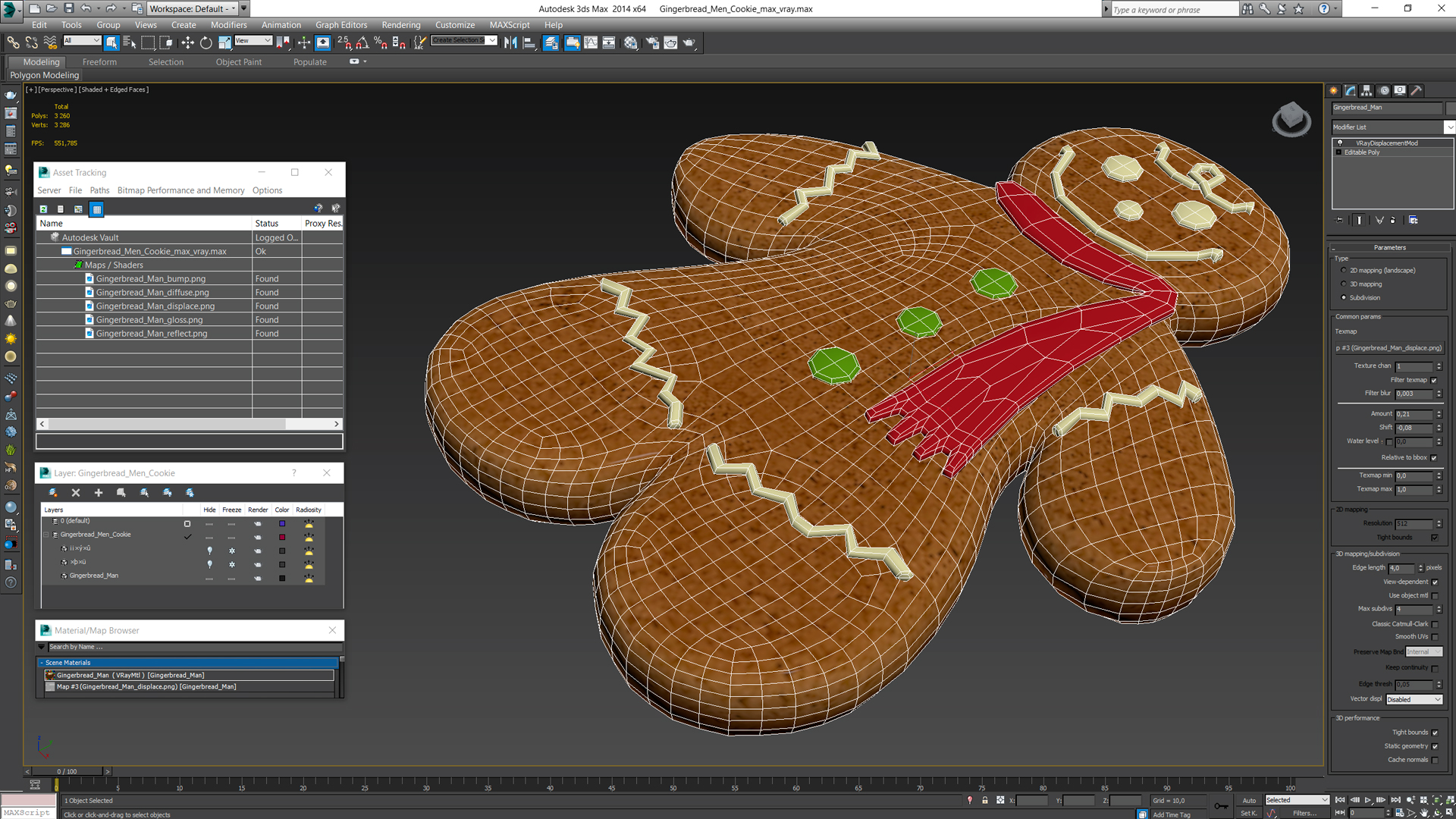Click the Gingerbread_Man_displace.png Texmap button
This screenshot has height=819, width=1456.
[1389, 348]
